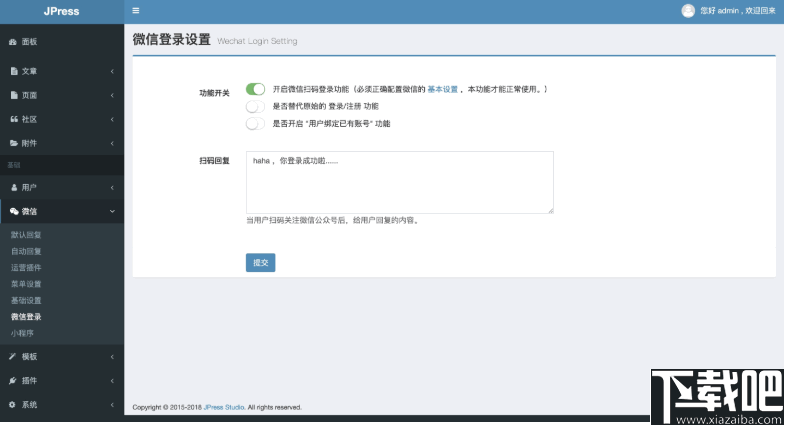
Task: Expand the 插件 menu chevron
Action: coord(112,380)
